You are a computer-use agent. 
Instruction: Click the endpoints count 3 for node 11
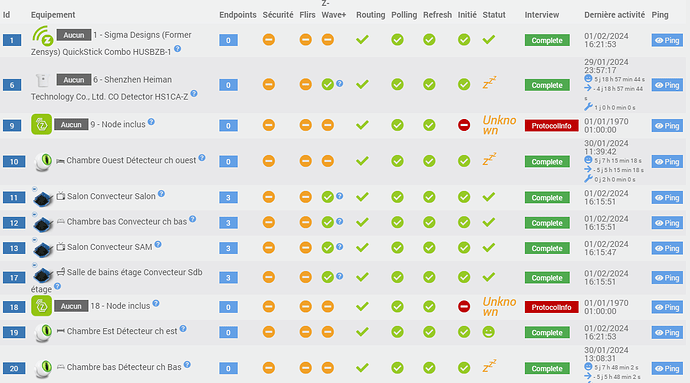(228, 198)
